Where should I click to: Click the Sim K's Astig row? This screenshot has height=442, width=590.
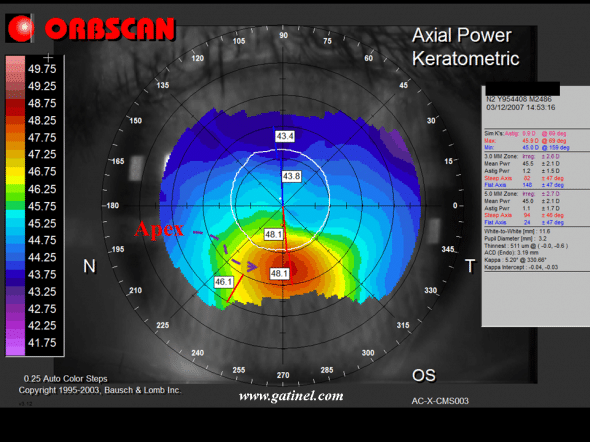(x=525, y=134)
